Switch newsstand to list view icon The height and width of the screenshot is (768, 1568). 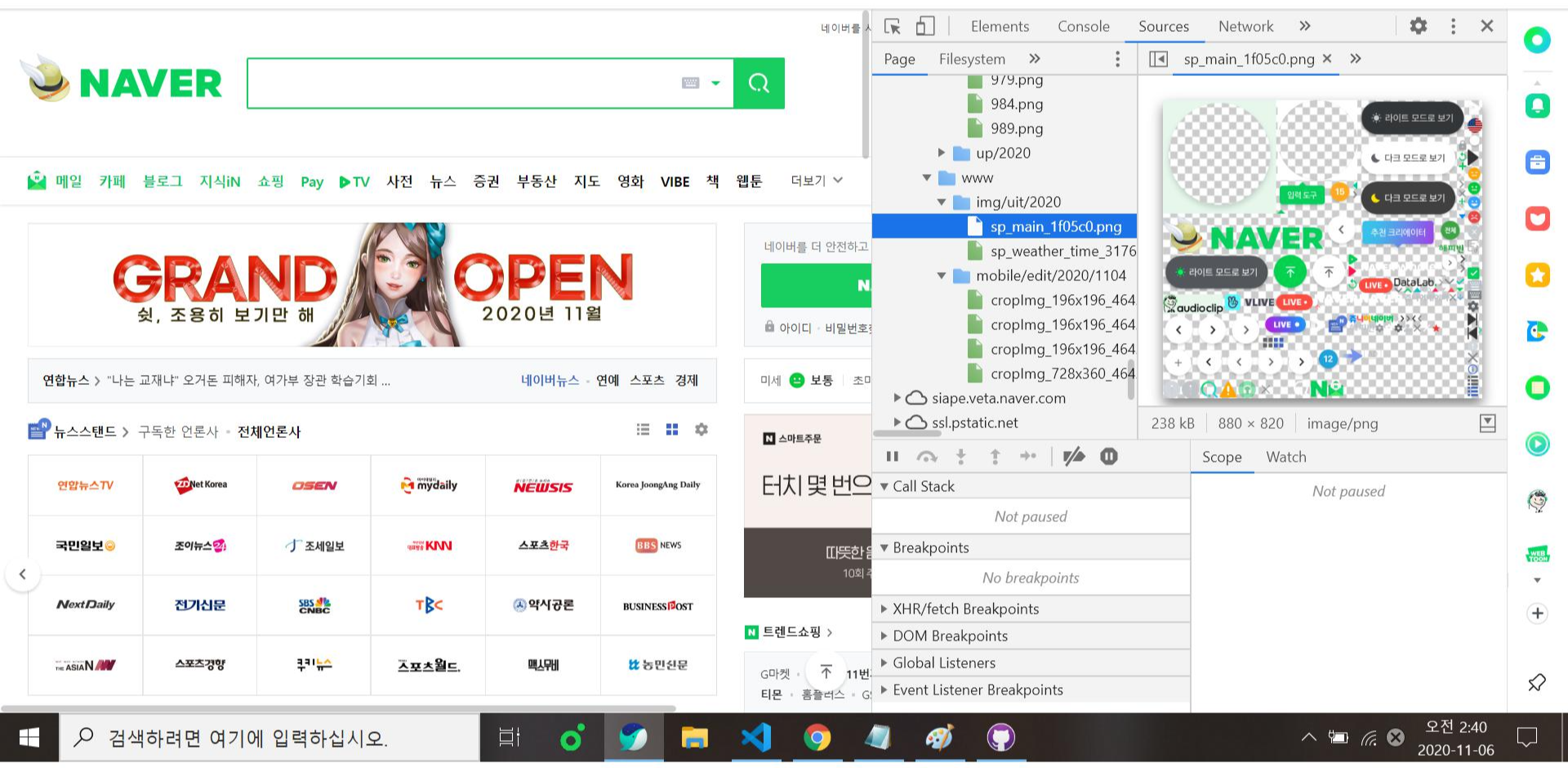click(x=643, y=429)
